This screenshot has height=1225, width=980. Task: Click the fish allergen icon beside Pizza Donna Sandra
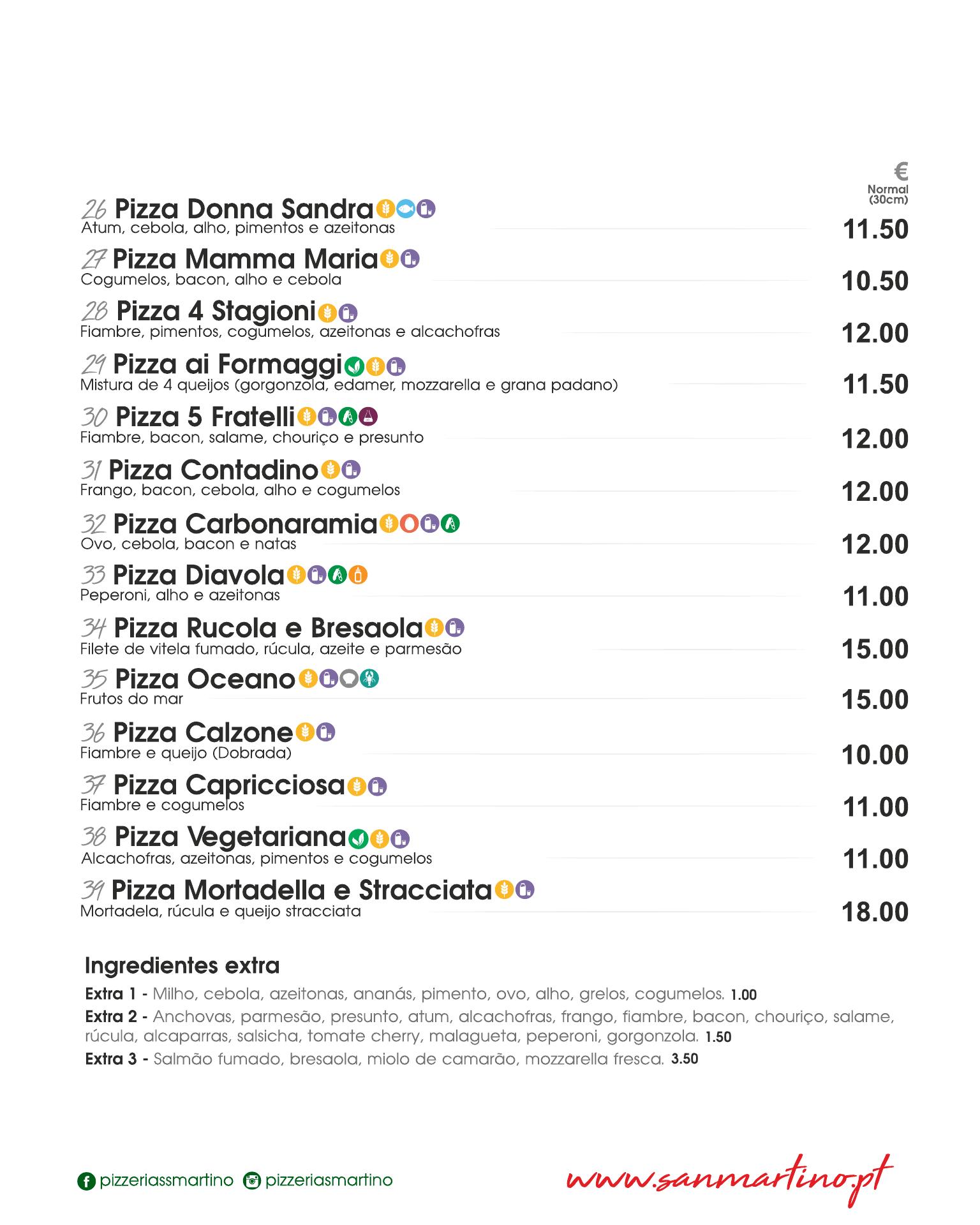tap(406, 209)
